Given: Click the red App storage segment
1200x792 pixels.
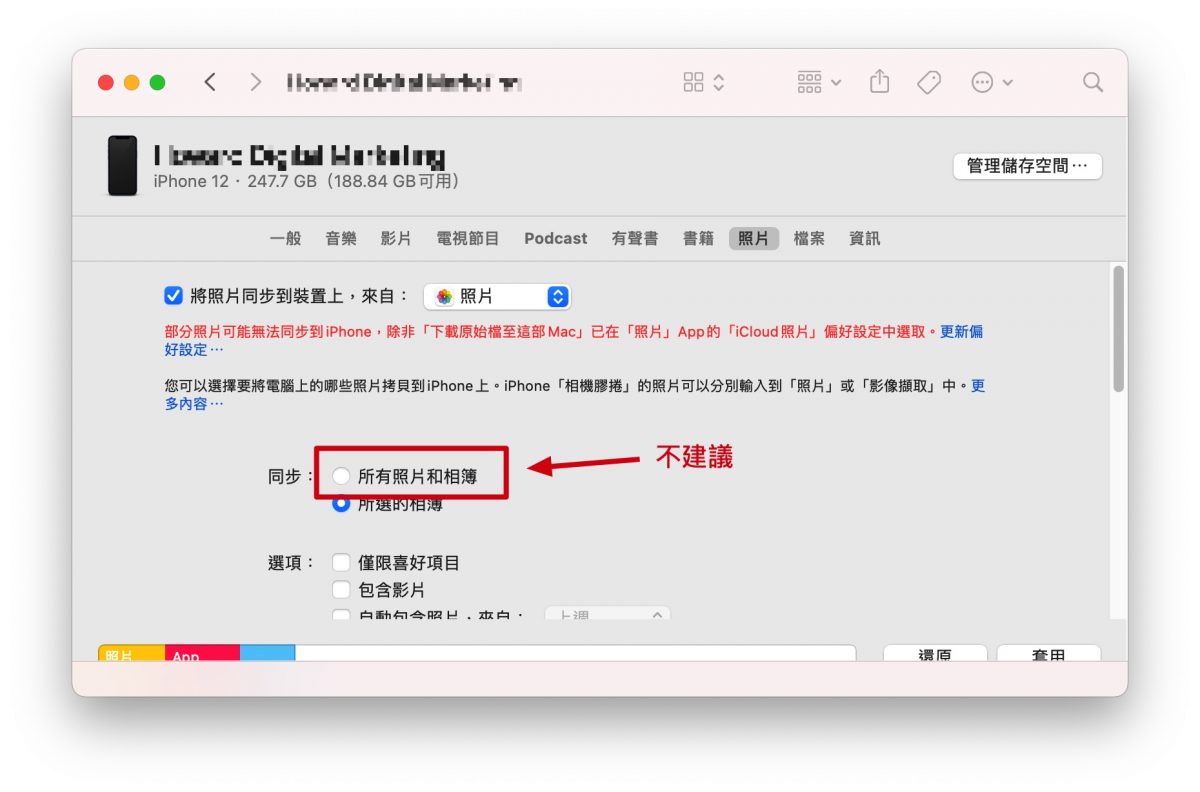Looking at the screenshot, I should point(202,653).
